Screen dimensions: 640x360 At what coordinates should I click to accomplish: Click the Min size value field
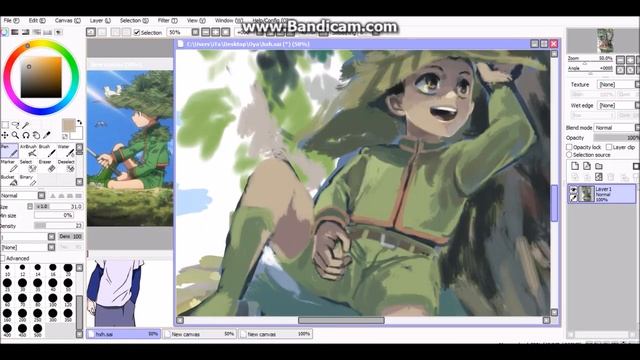pos(54,215)
